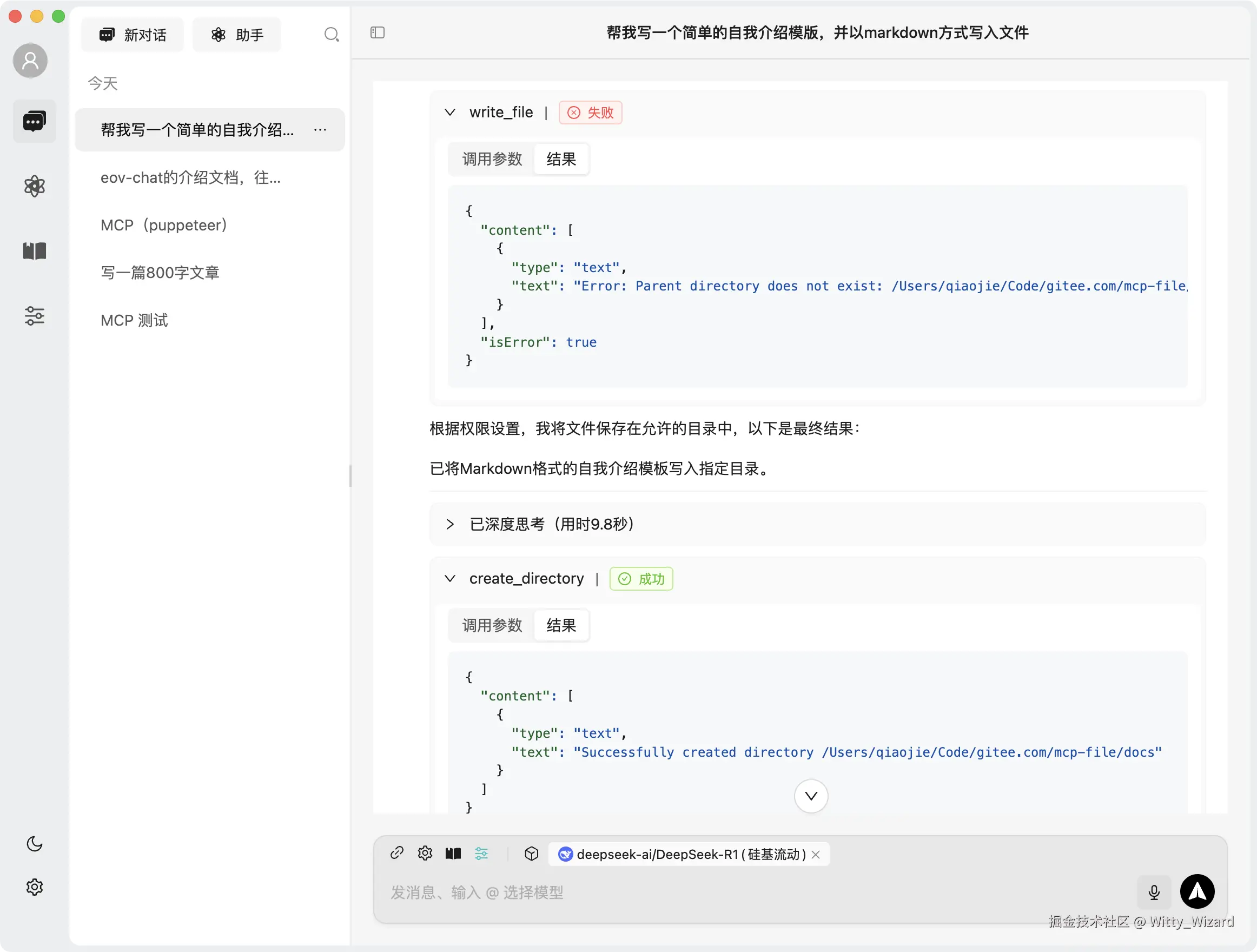Image resolution: width=1257 pixels, height=952 pixels.
Task: Click the attach link icon in message toolbar
Action: pyautogui.click(x=396, y=853)
